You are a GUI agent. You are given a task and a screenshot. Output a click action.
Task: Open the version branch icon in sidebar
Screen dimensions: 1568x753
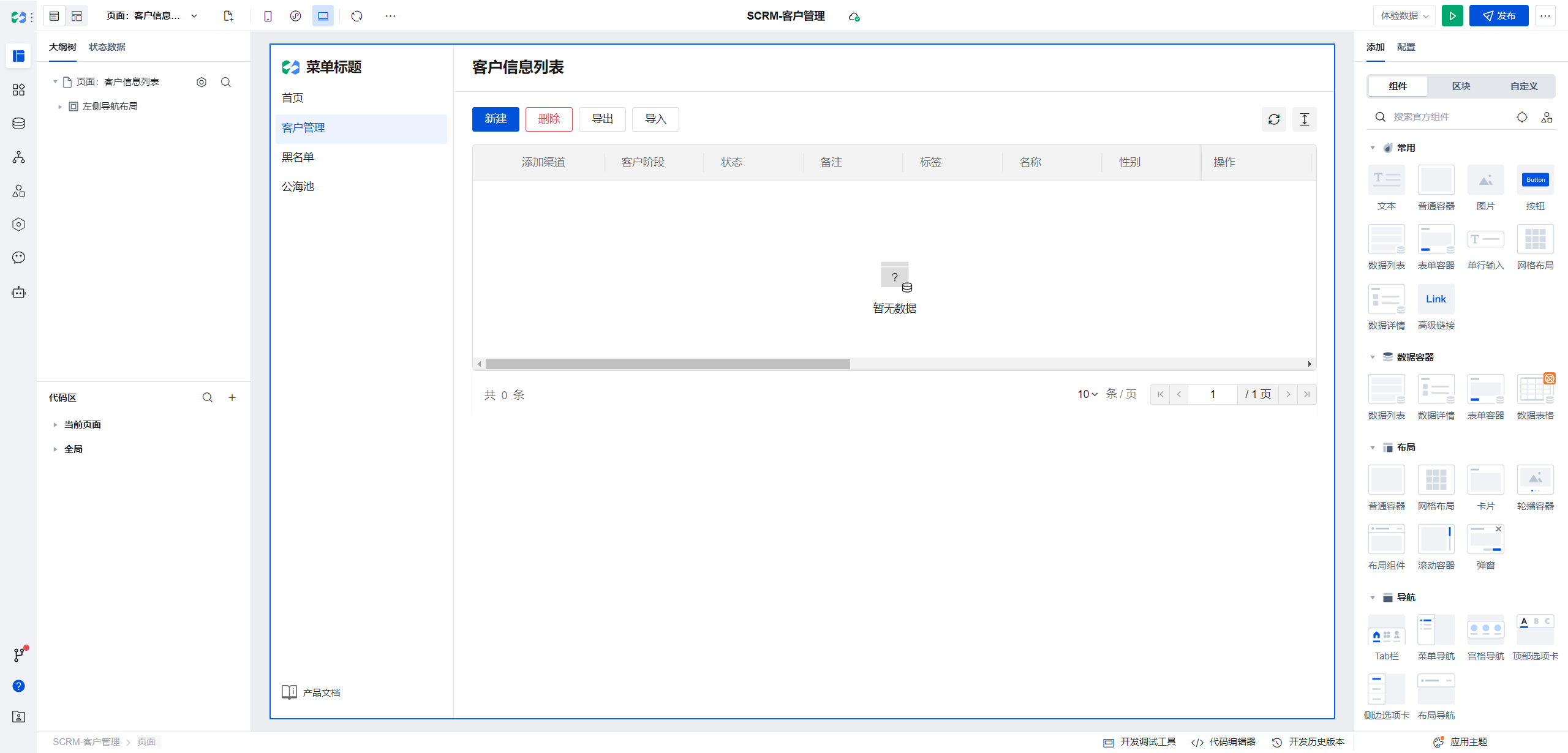pyautogui.click(x=19, y=654)
